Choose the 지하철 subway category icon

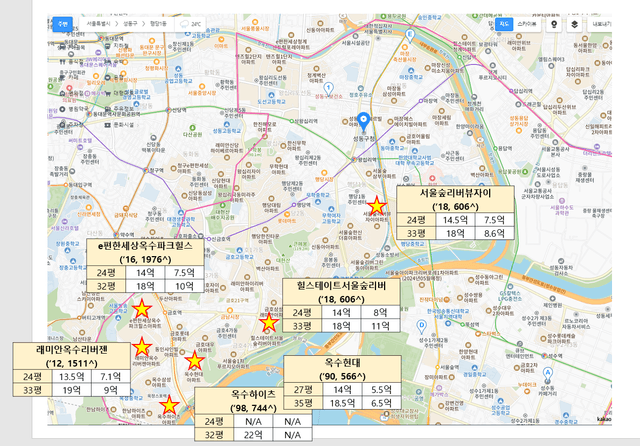tap(107, 46)
